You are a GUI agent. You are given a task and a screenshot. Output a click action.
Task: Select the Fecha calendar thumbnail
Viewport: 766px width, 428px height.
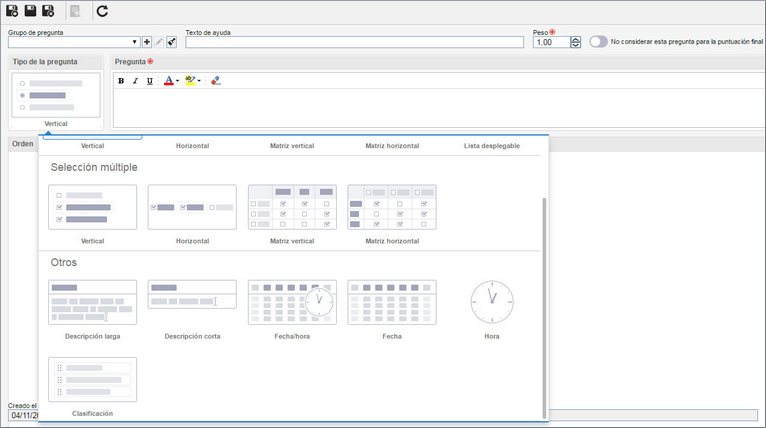point(392,302)
